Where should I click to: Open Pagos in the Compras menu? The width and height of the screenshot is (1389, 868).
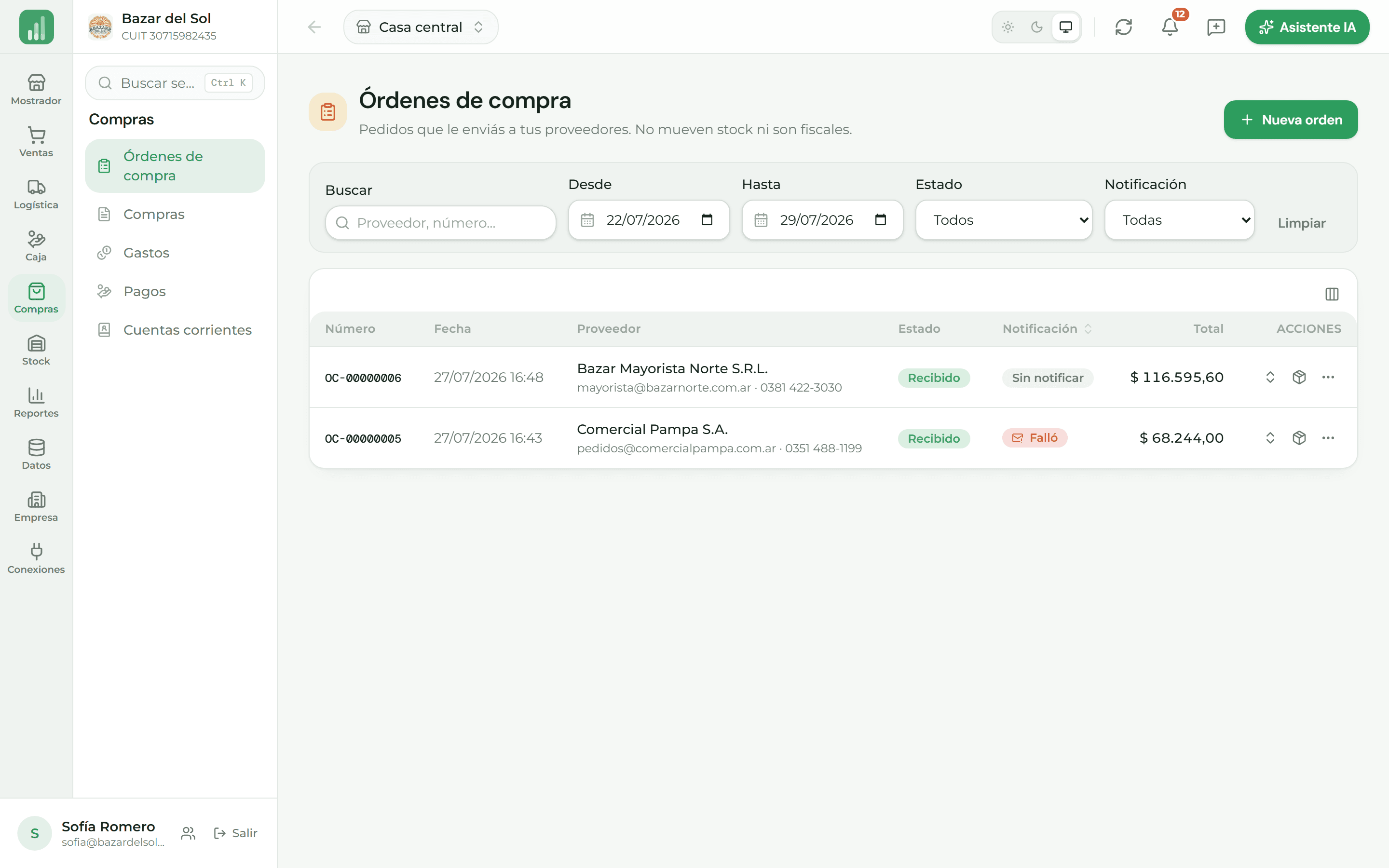(x=175, y=291)
